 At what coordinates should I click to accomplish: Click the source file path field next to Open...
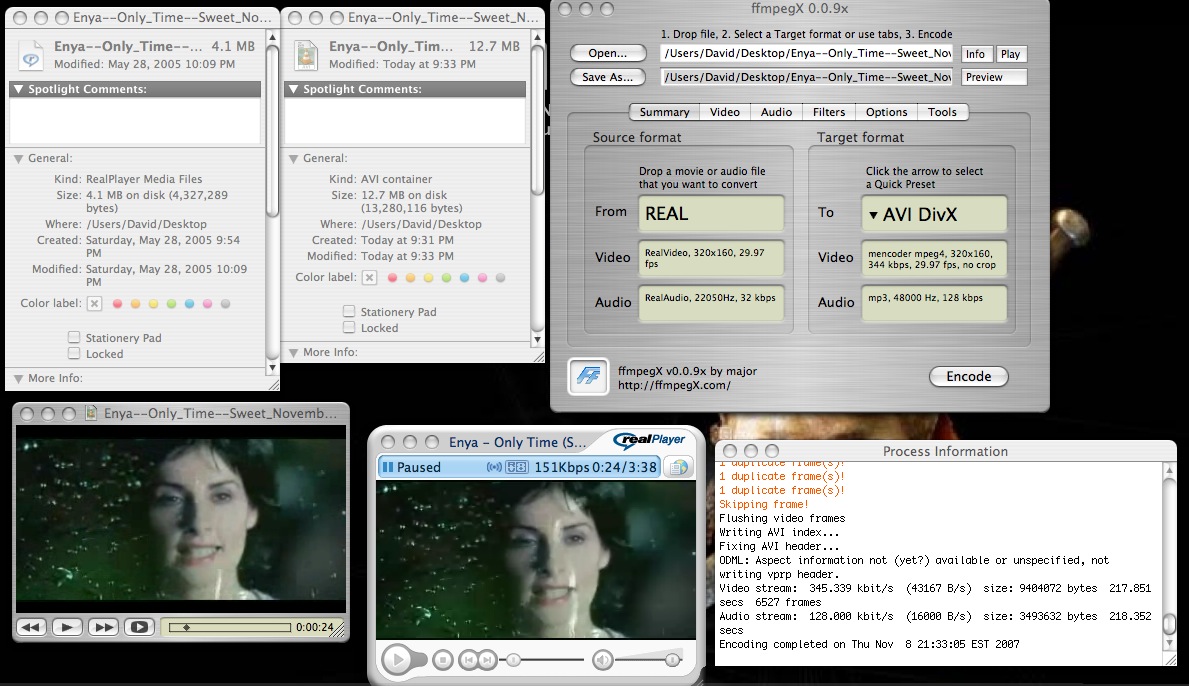coord(807,53)
